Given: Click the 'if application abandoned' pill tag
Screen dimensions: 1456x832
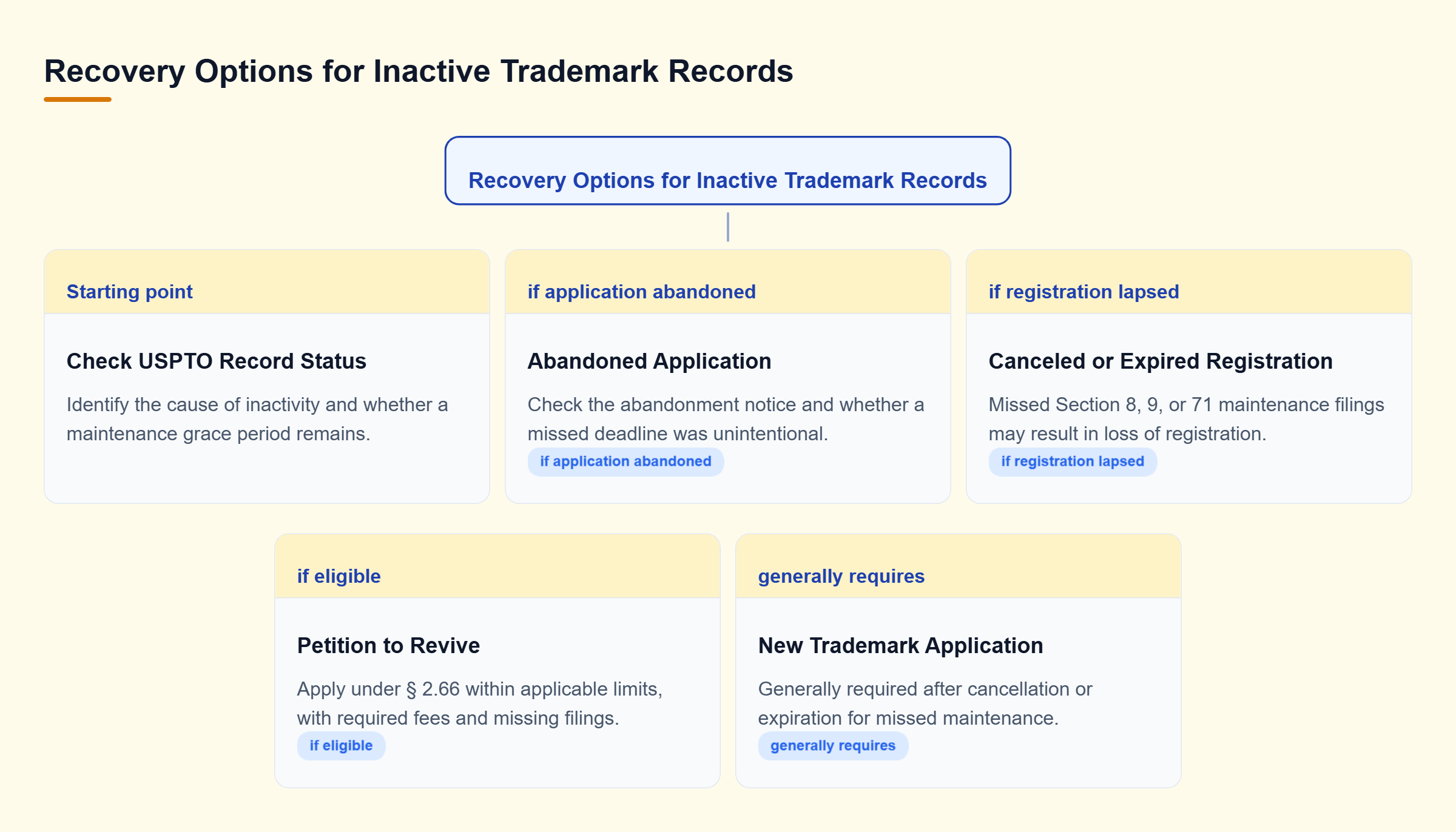Looking at the screenshot, I should pos(625,461).
